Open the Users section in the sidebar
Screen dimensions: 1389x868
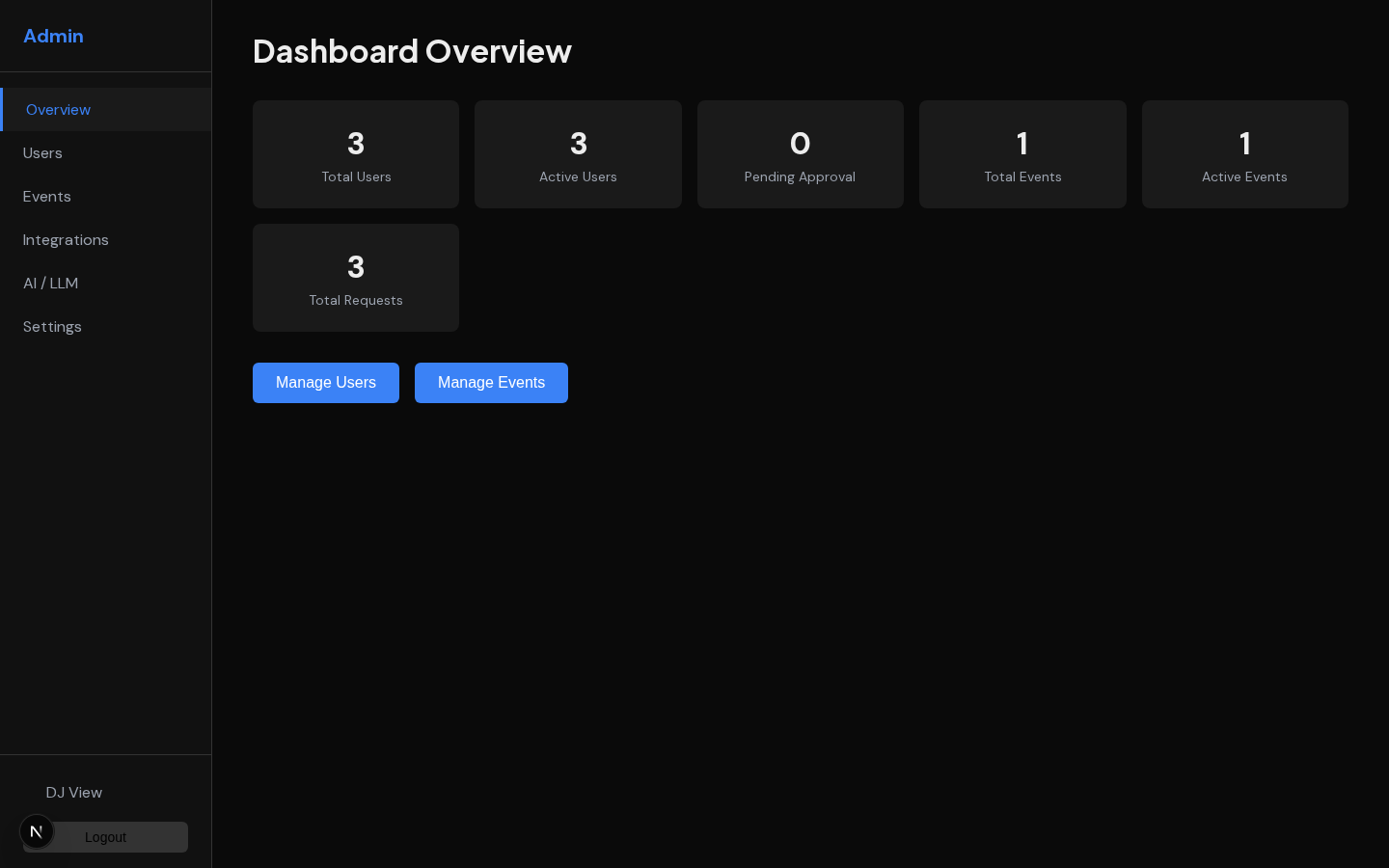click(42, 153)
